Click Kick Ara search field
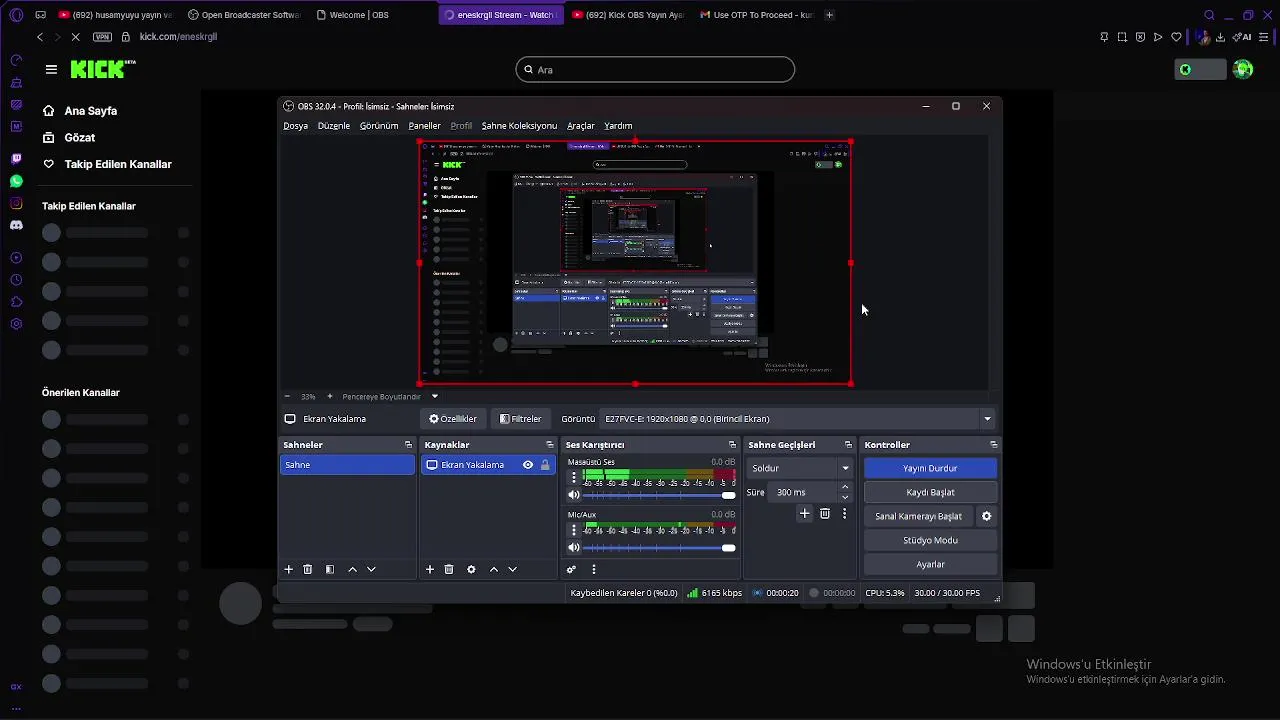 655,70
